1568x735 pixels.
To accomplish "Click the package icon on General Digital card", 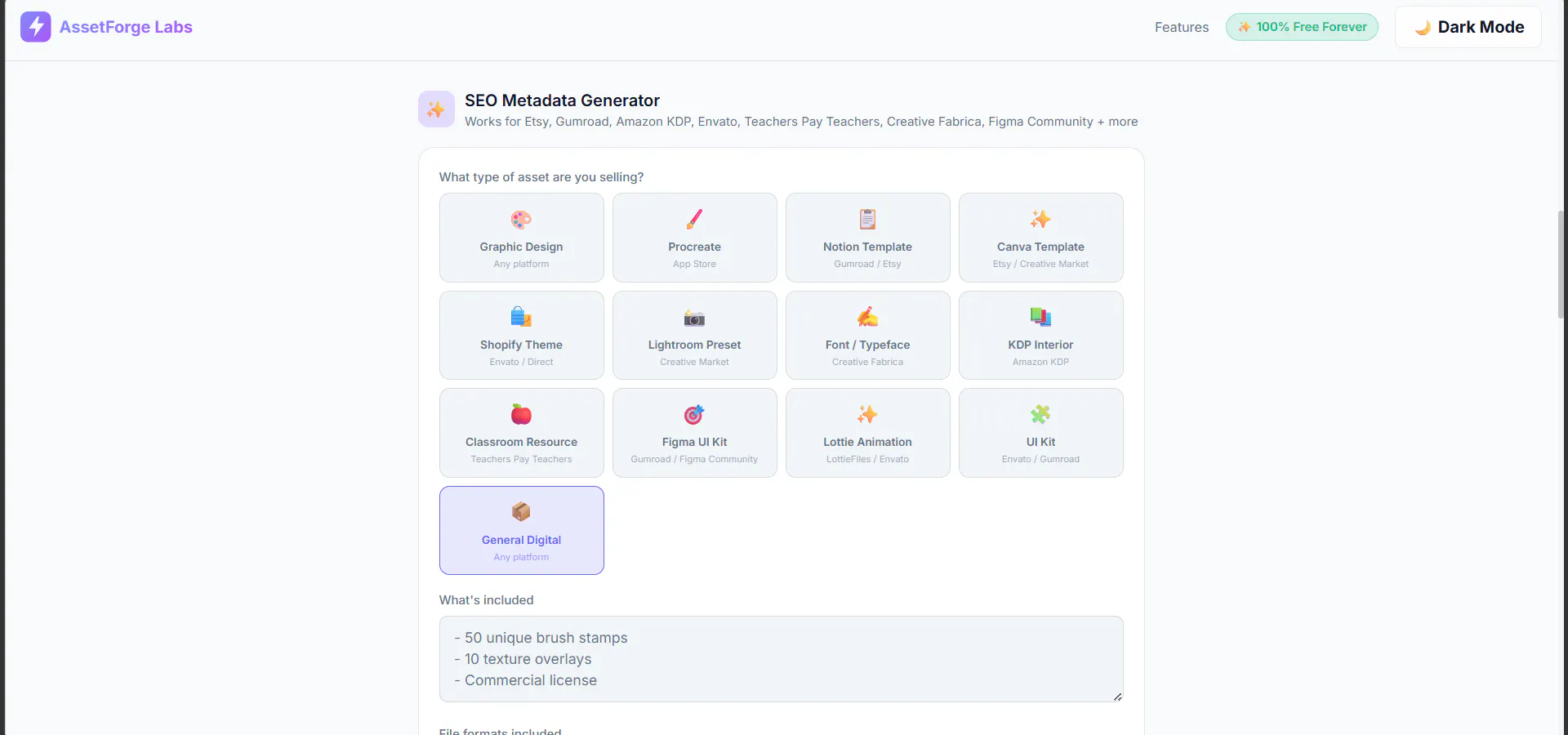I will [x=521, y=512].
